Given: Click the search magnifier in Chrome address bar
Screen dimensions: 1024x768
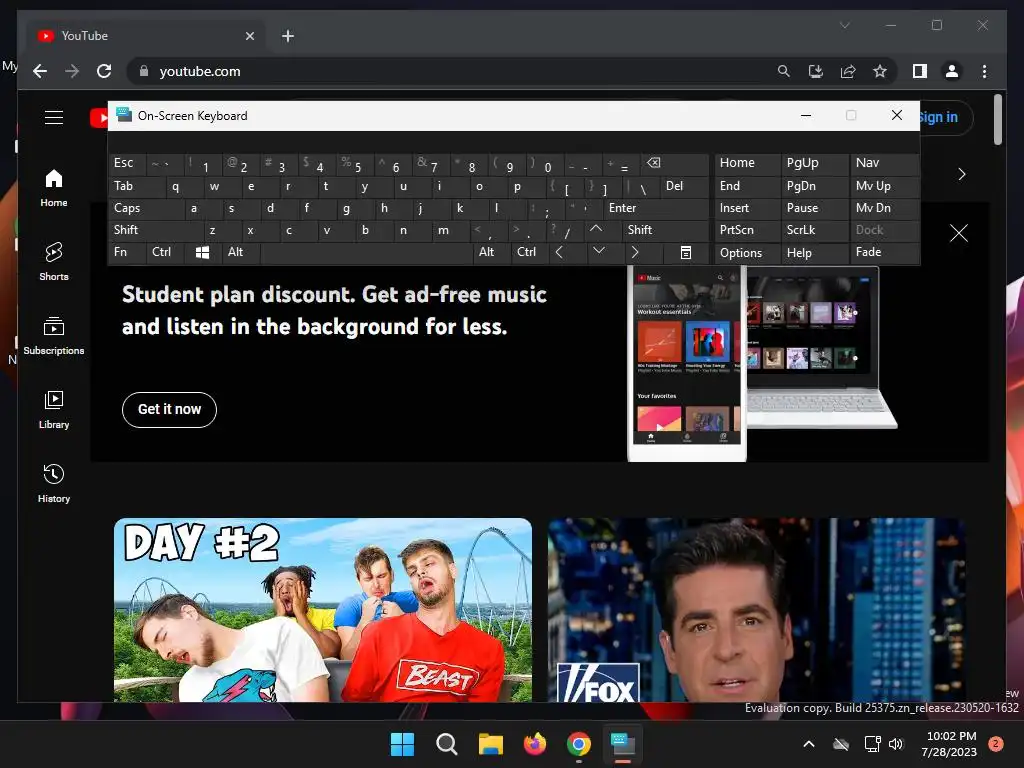Looking at the screenshot, I should click(784, 71).
